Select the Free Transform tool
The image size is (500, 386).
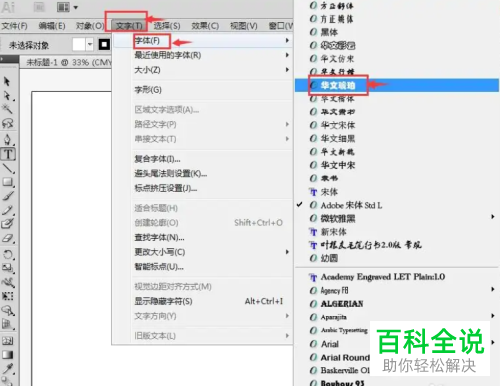pyautogui.click(x=8, y=296)
